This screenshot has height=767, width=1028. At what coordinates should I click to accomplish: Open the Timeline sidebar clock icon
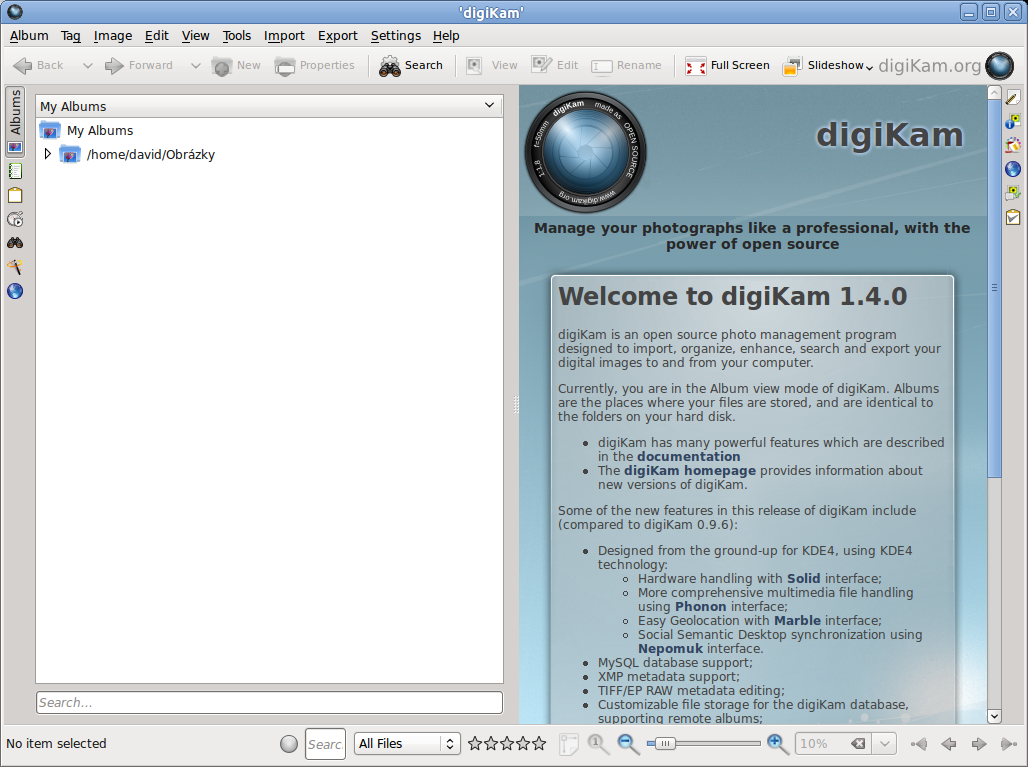point(15,219)
